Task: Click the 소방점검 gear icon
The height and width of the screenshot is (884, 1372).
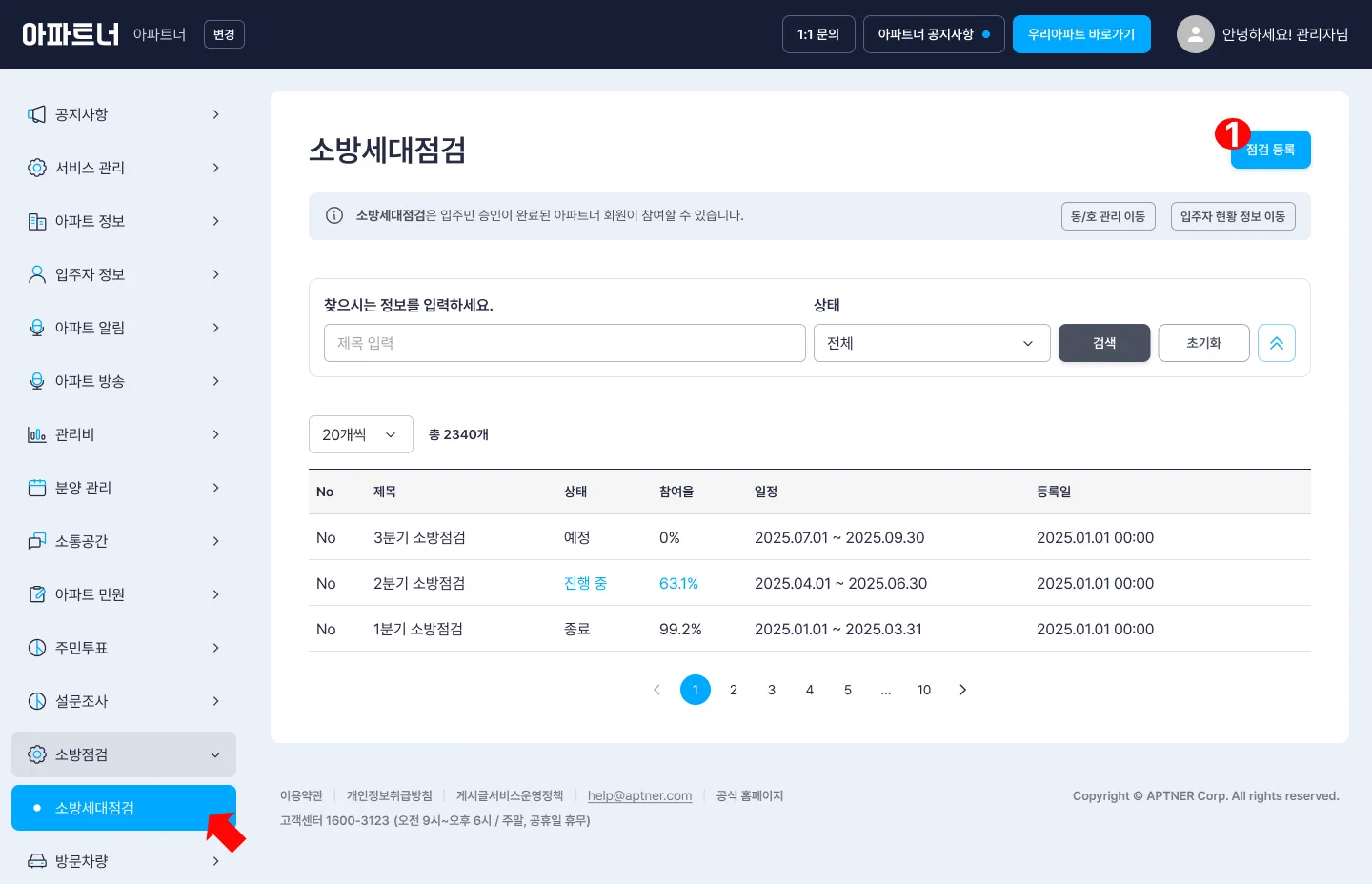Action: click(x=37, y=754)
